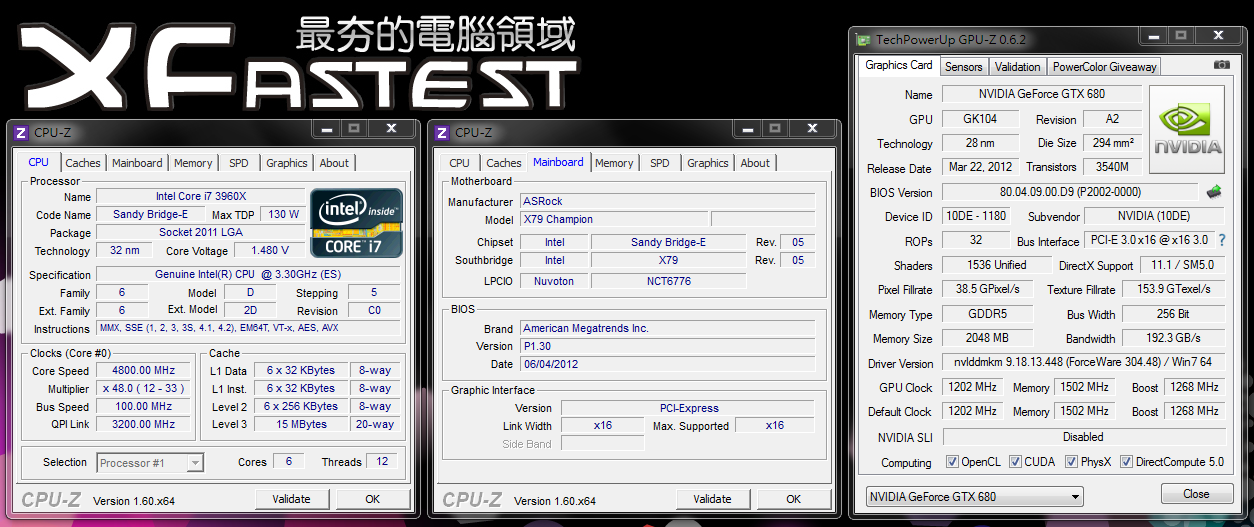The width and height of the screenshot is (1254, 527).
Task: Switch to Caches tab in left CPU-Z
Action: [83, 163]
